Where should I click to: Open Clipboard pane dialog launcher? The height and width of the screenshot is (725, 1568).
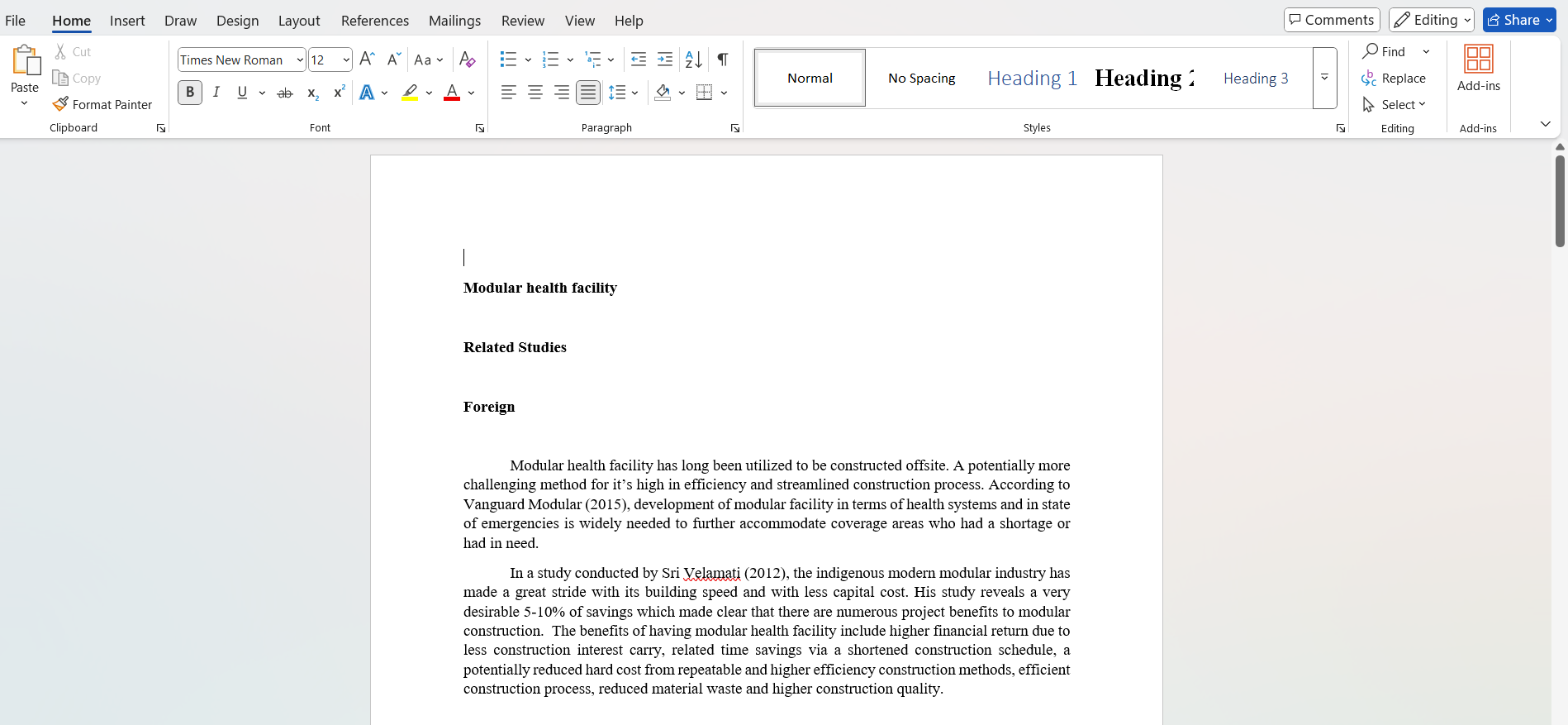click(161, 128)
